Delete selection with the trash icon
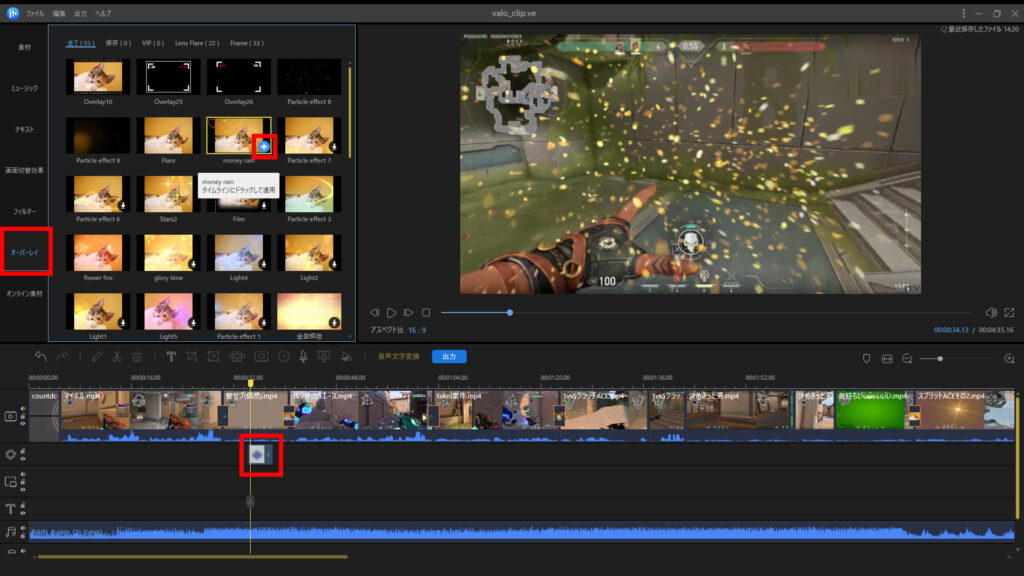The image size is (1024, 576). (x=137, y=357)
